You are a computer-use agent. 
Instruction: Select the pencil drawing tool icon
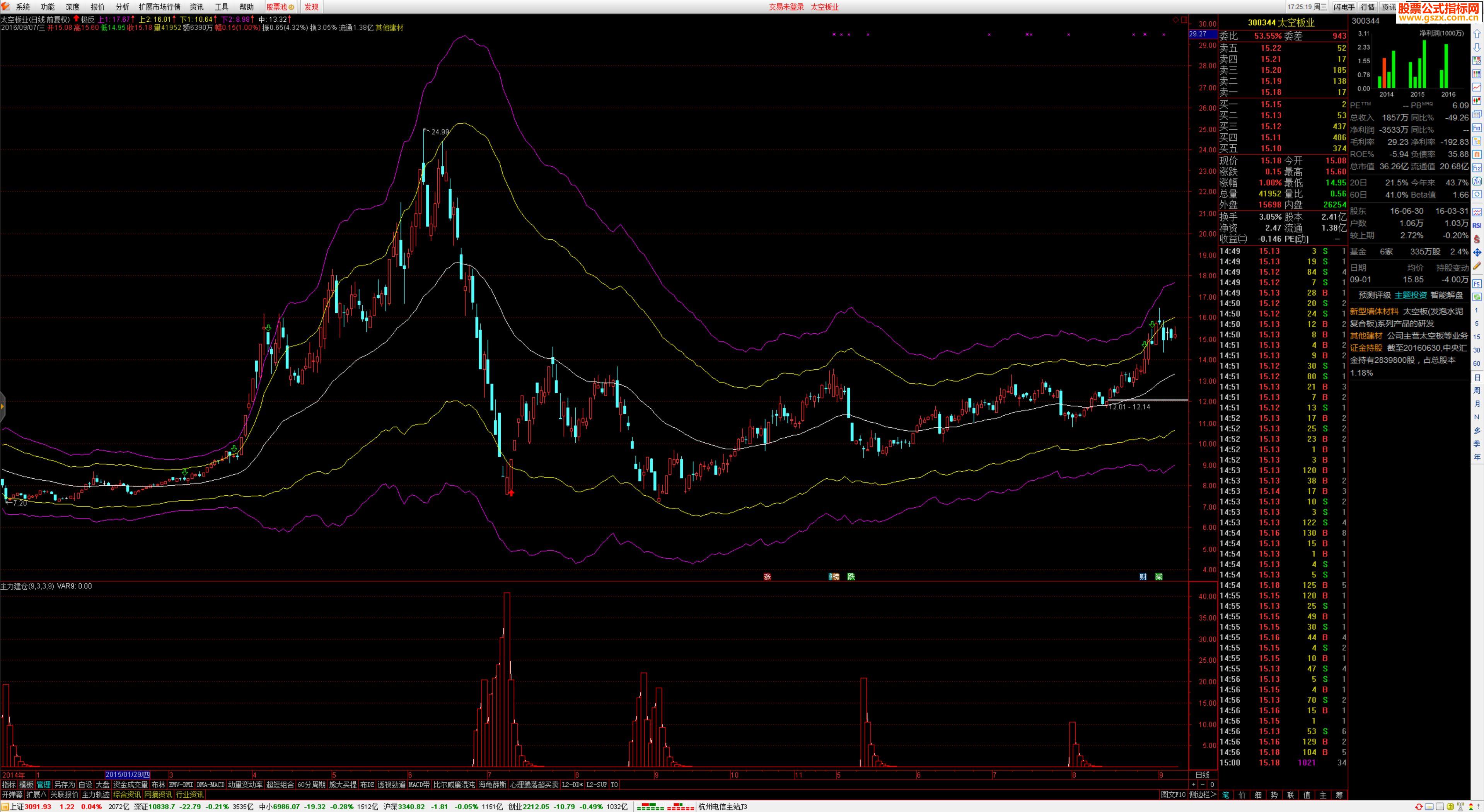1477,266
